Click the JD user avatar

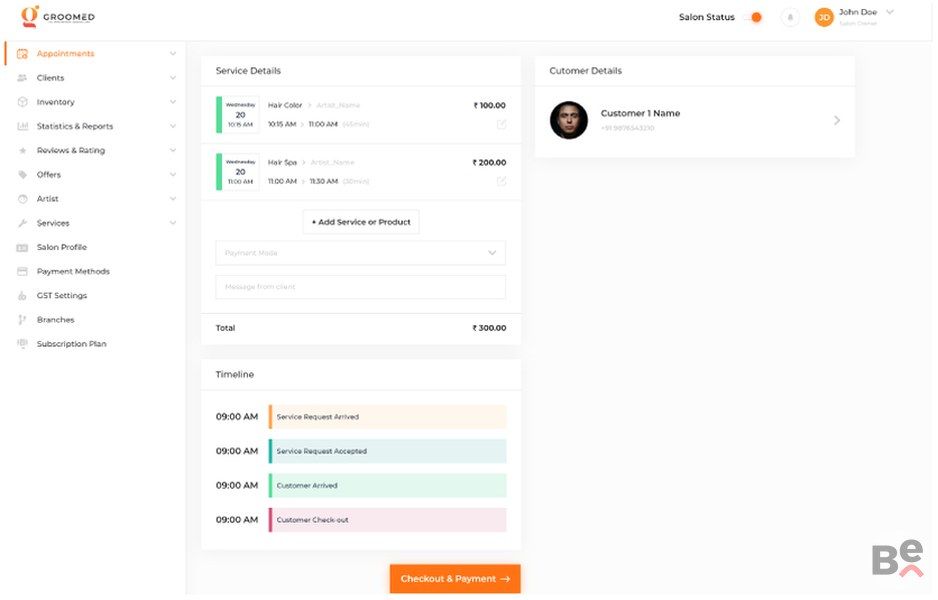click(x=824, y=17)
